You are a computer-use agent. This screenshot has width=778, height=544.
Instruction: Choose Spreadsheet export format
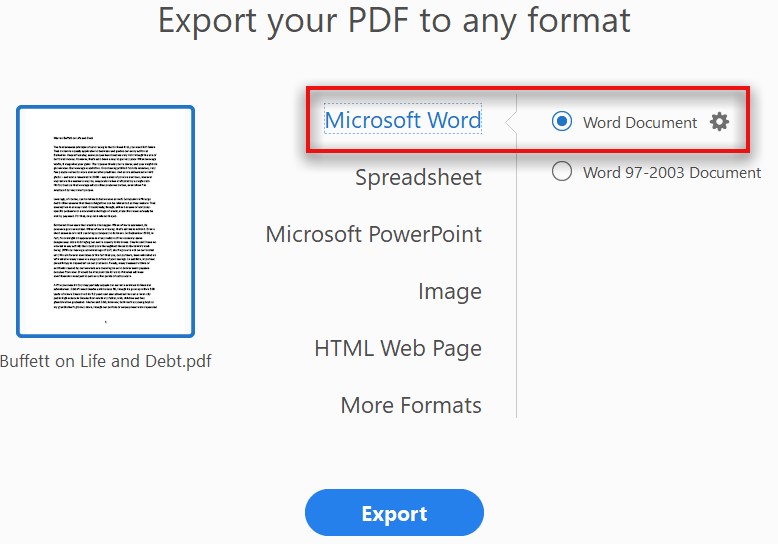click(x=418, y=177)
